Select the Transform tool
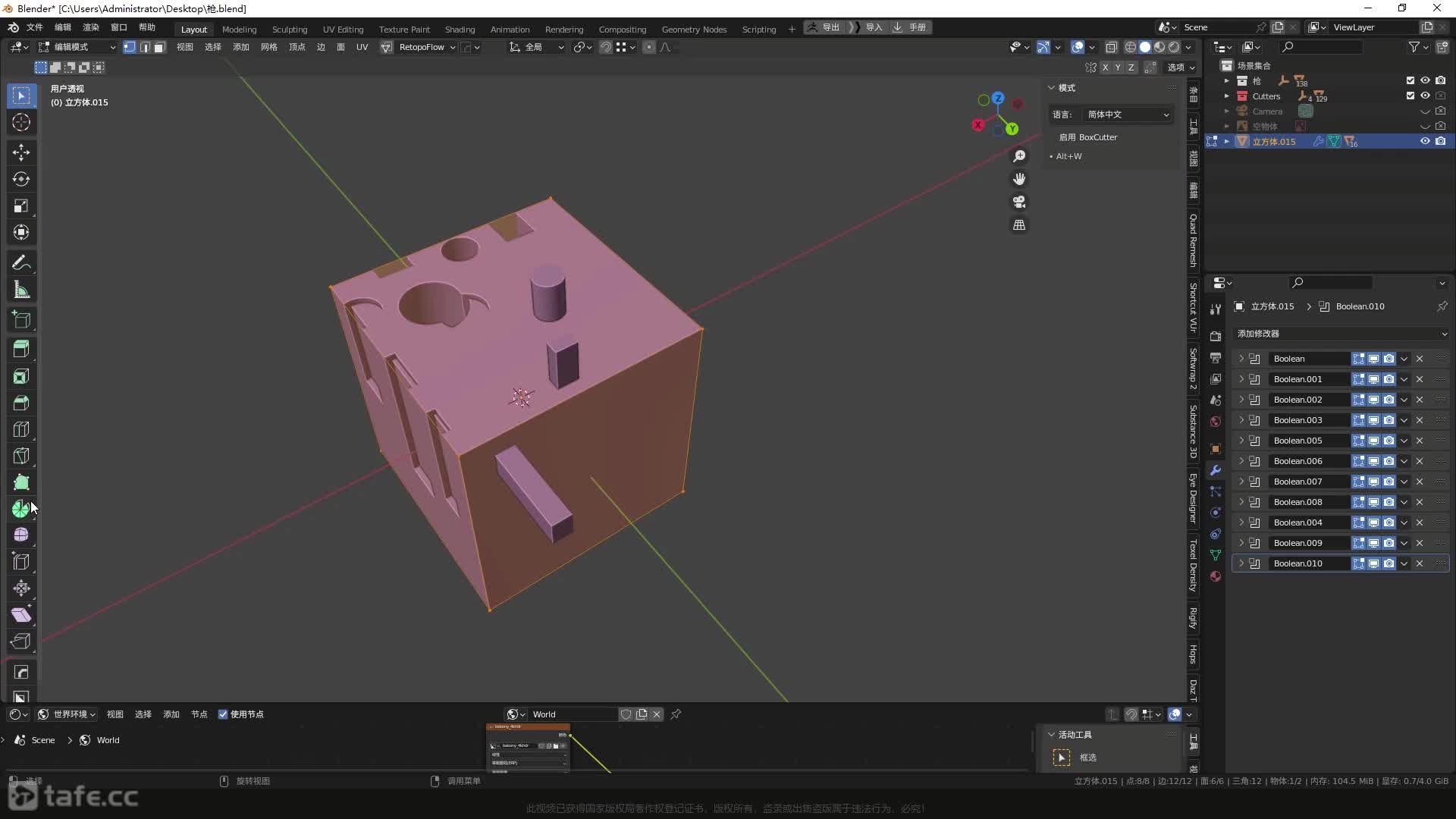 coord(21,232)
